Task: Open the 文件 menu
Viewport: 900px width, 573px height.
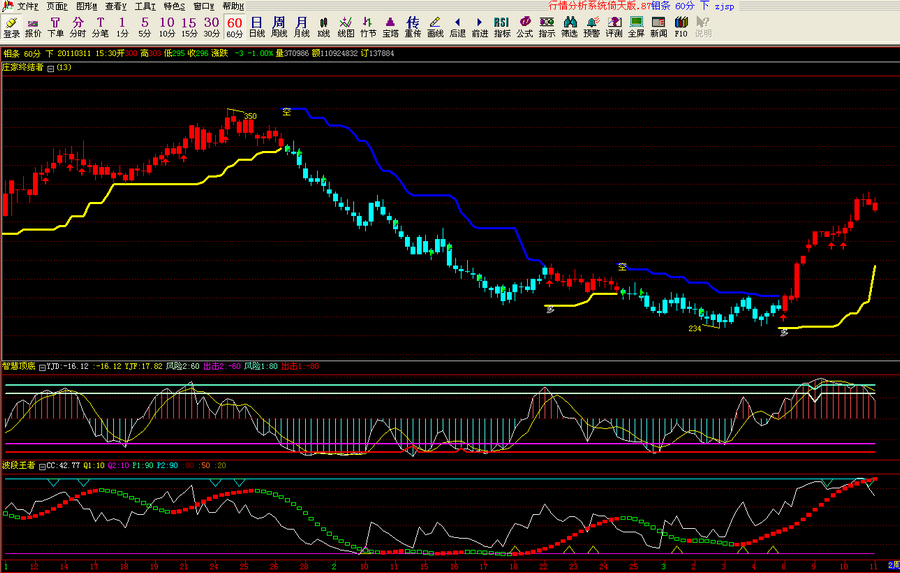Action: [x=27, y=6]
